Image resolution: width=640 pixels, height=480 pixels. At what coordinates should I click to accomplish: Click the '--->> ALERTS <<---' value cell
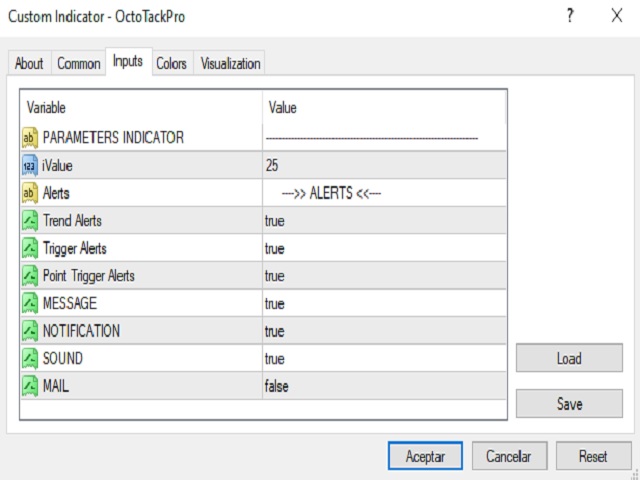tap(384, 193)
